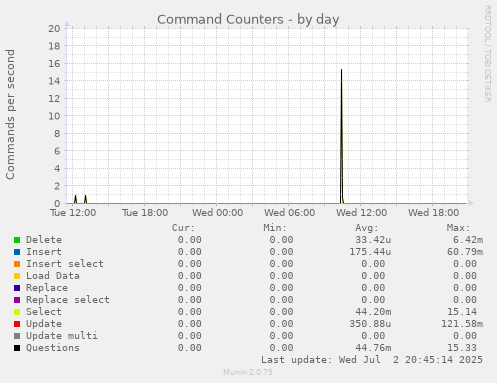Click the dark blue Replace legend swatch
Screen dimensions: 497x383
click(x=17, y=288)
